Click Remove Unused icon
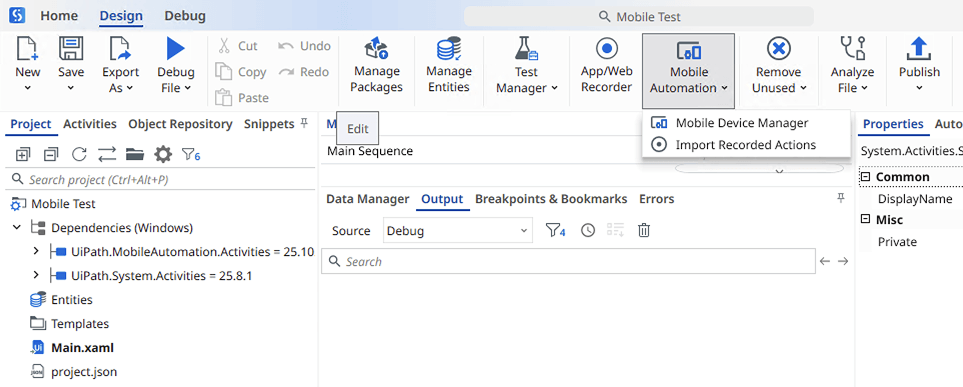Screen dimensions: 963x387 pos(779,48)
